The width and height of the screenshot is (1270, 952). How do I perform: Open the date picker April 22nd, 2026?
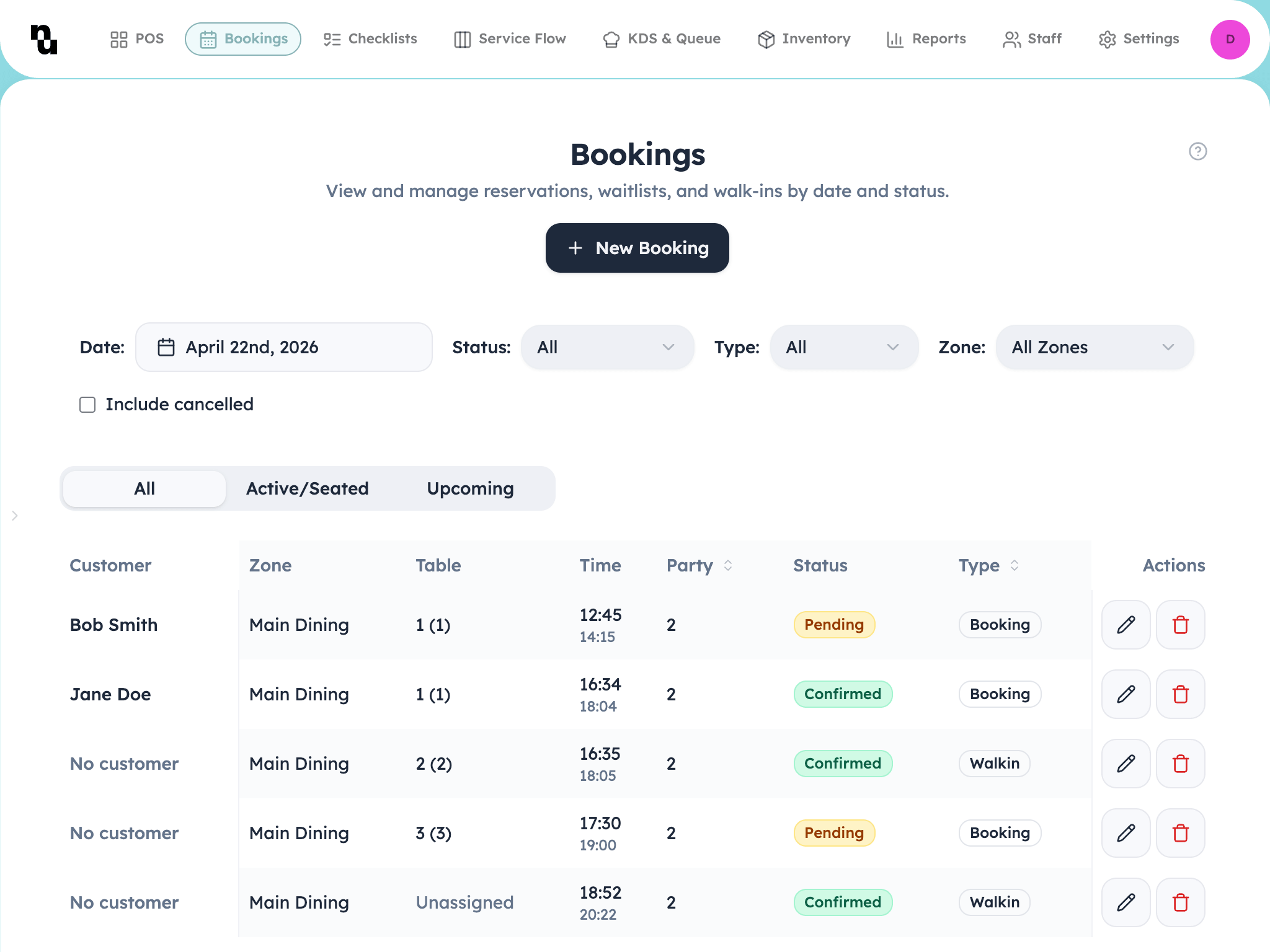pyautogui.click(x=284, y=347)
